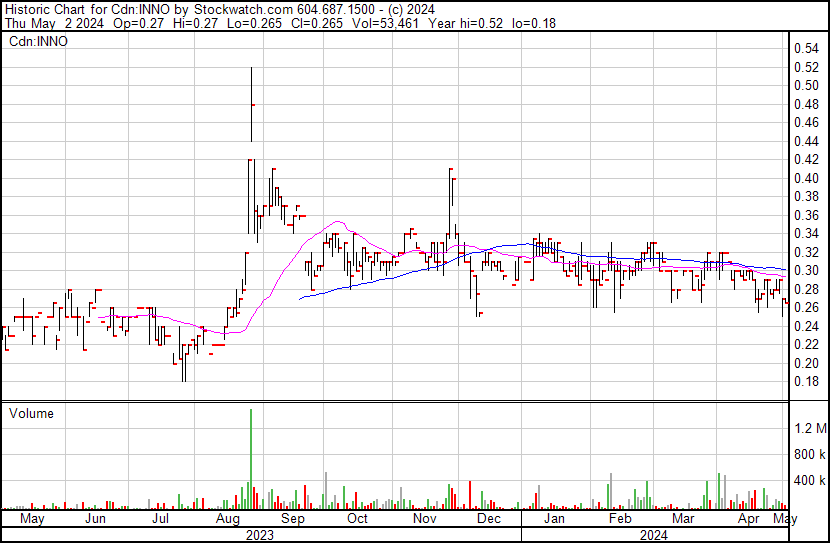Click the Dec month label

pos(489,518)
